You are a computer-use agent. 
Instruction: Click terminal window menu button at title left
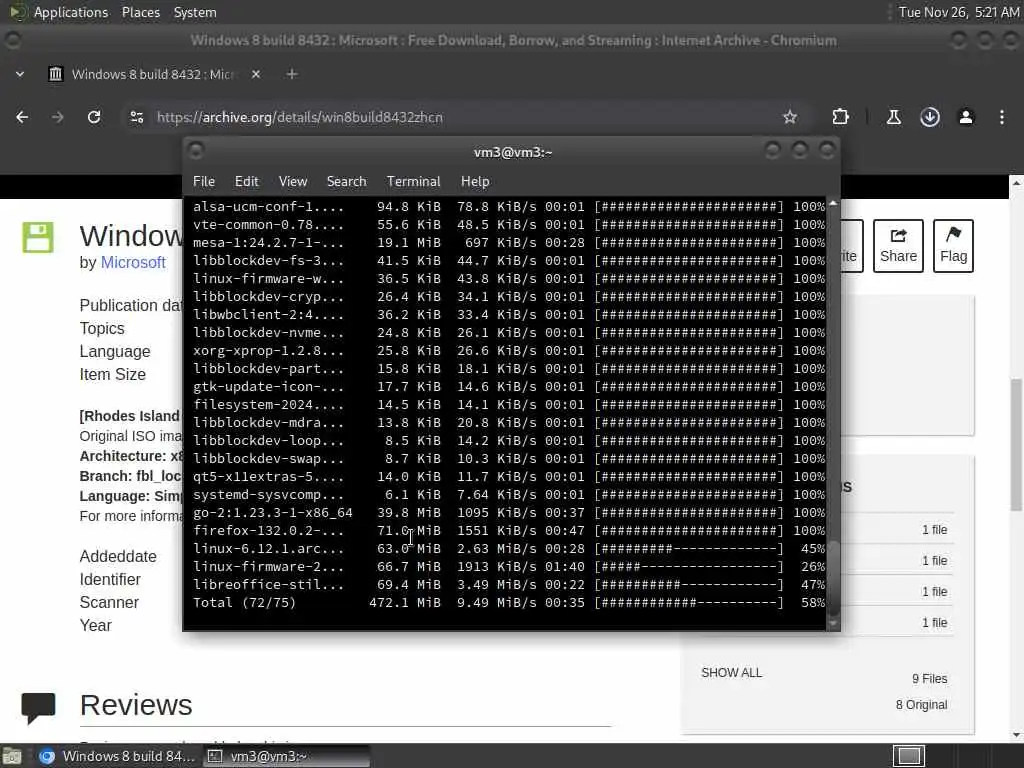coord(196,151)
